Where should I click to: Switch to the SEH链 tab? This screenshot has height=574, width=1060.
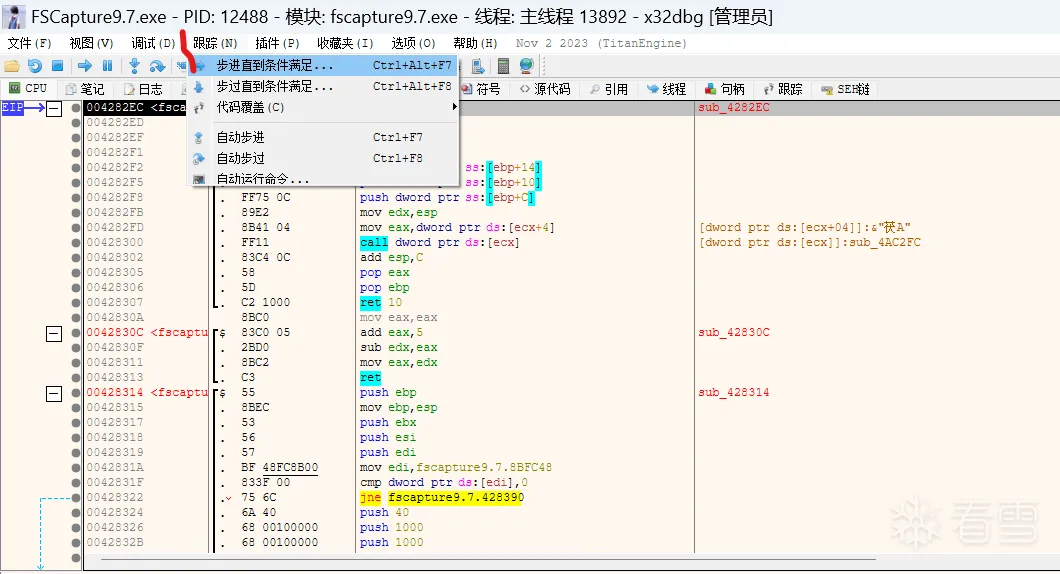tap(845, 89)
